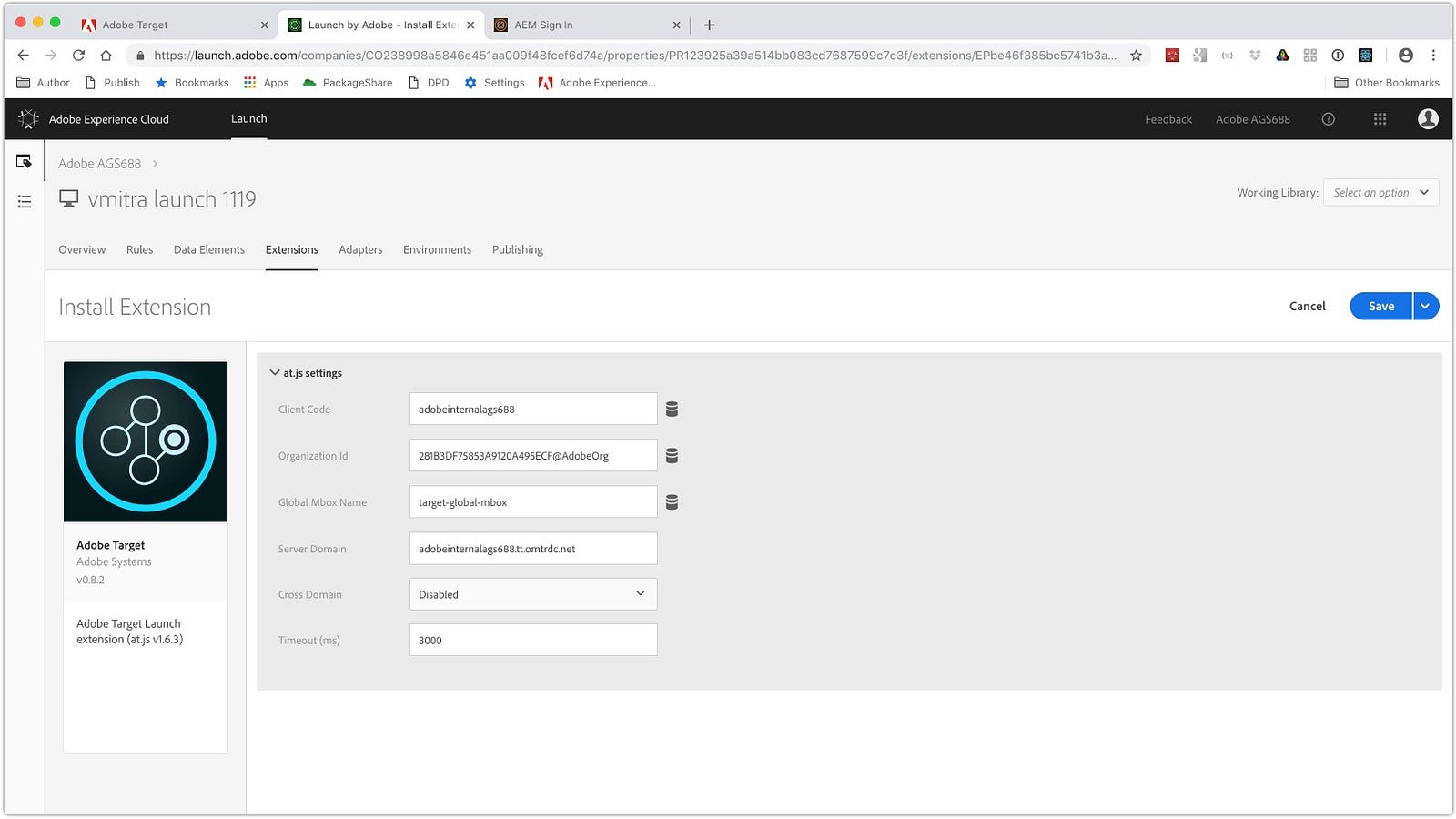Viewport: 1456px width, 819px height.
Task: Open data element picker for Organization Id
Action: pos(672,456)
